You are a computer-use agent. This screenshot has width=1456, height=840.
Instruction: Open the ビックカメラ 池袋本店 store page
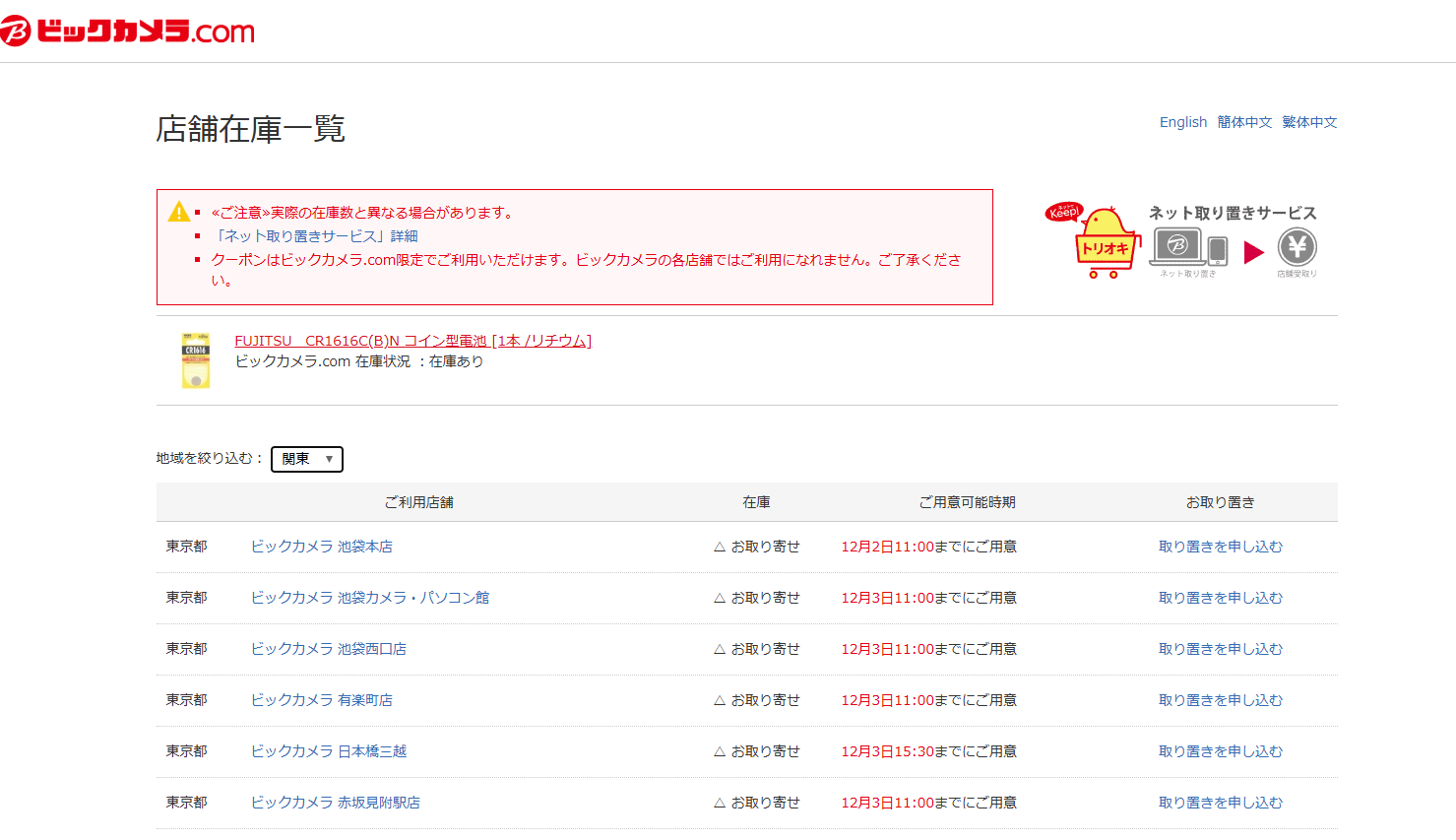pyautogui.click(x=321, y=547)
